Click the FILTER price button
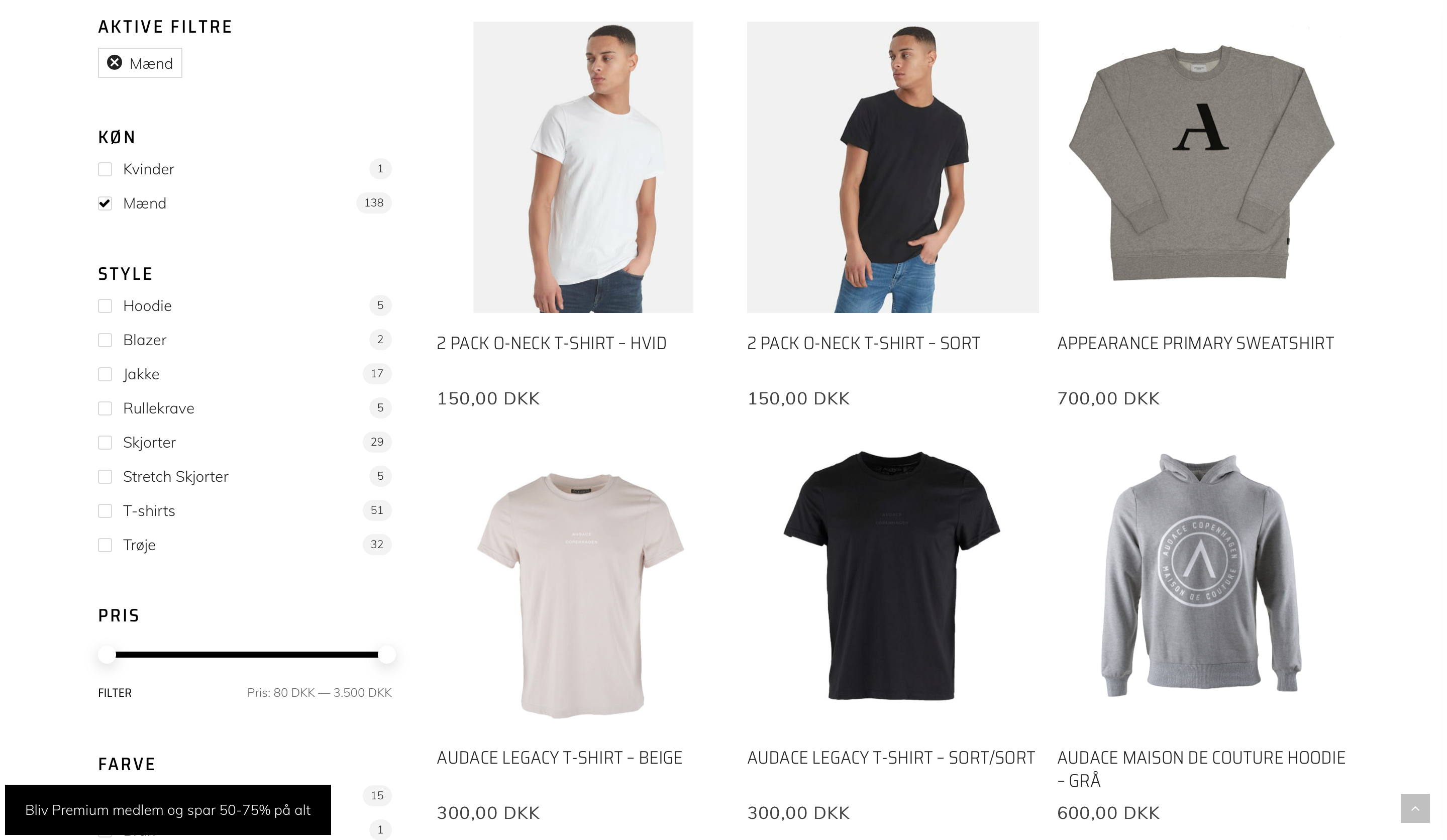The image size is (1447, 840). tap(115, 693)
